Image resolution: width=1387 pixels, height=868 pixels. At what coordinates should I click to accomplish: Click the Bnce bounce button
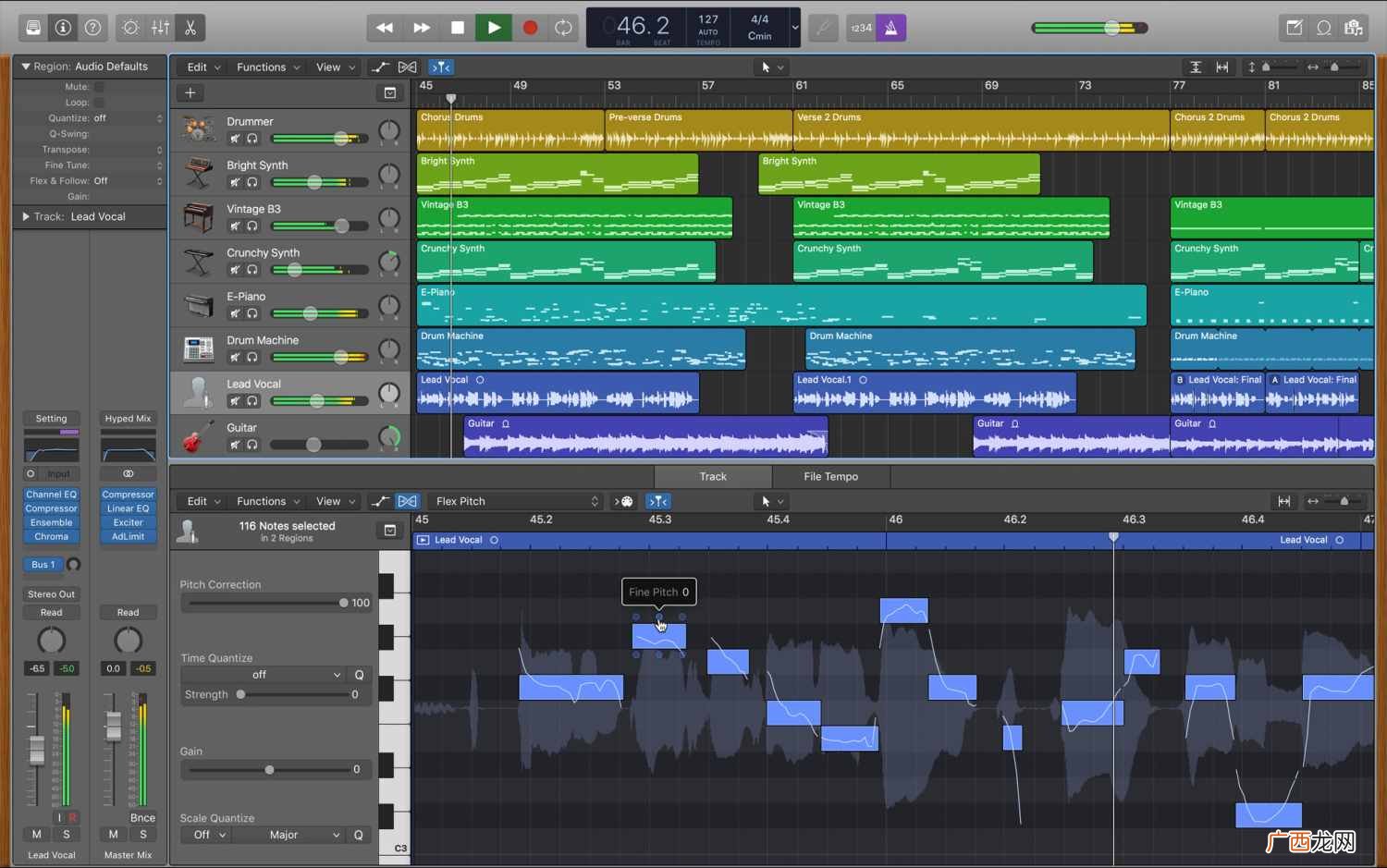pos(142,817)
